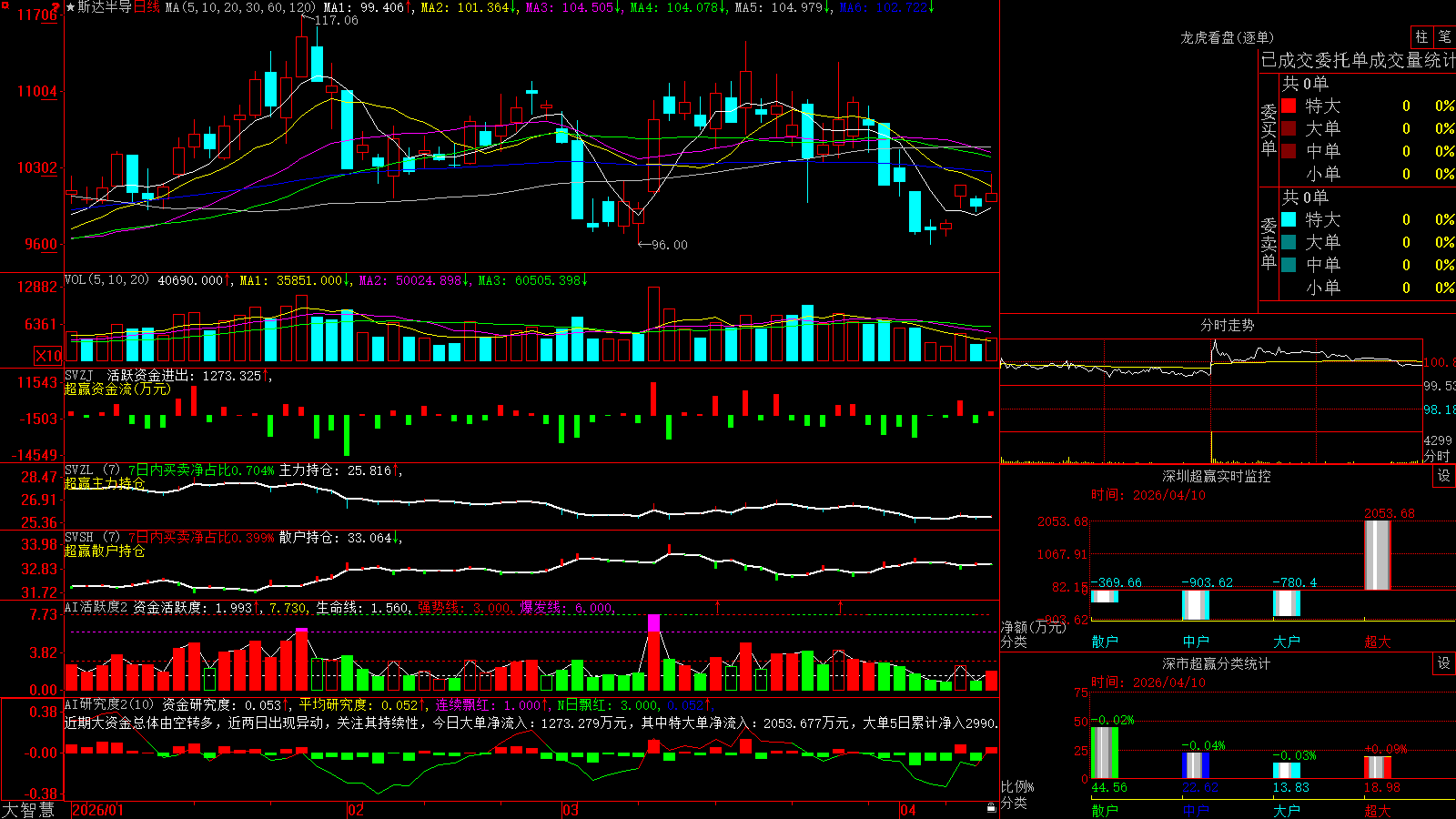This screenshot has height=819, width=1456.
Task: Click the teal 中单 swatch under 委卖单
Action: point(1289,265)
